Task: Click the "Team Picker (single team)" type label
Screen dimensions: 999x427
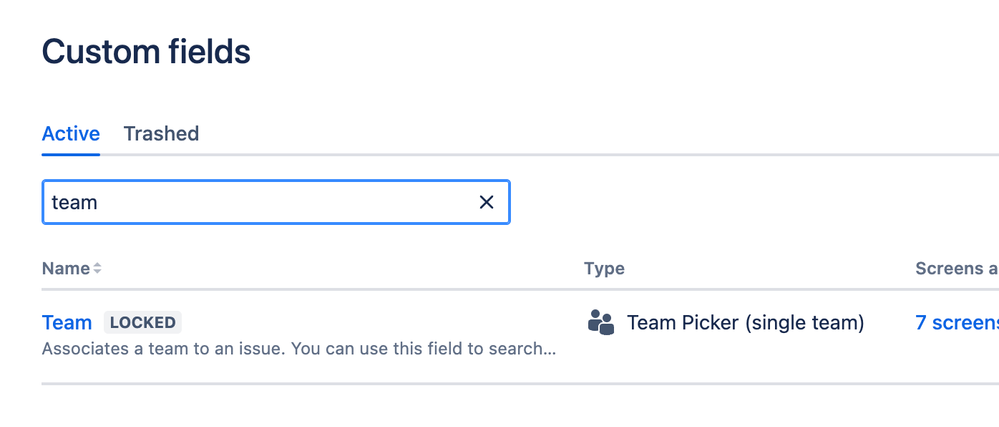Action: (x=745, y=322)
